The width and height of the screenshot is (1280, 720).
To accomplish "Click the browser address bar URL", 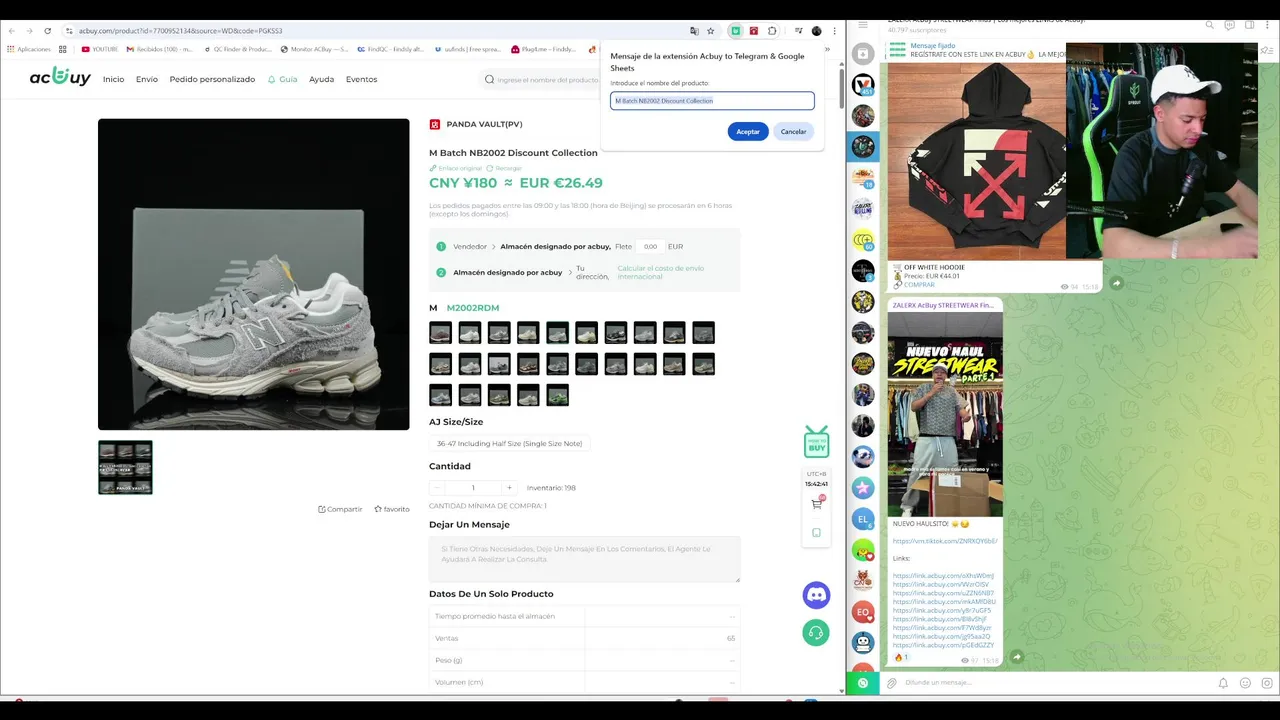I will 180,31.
